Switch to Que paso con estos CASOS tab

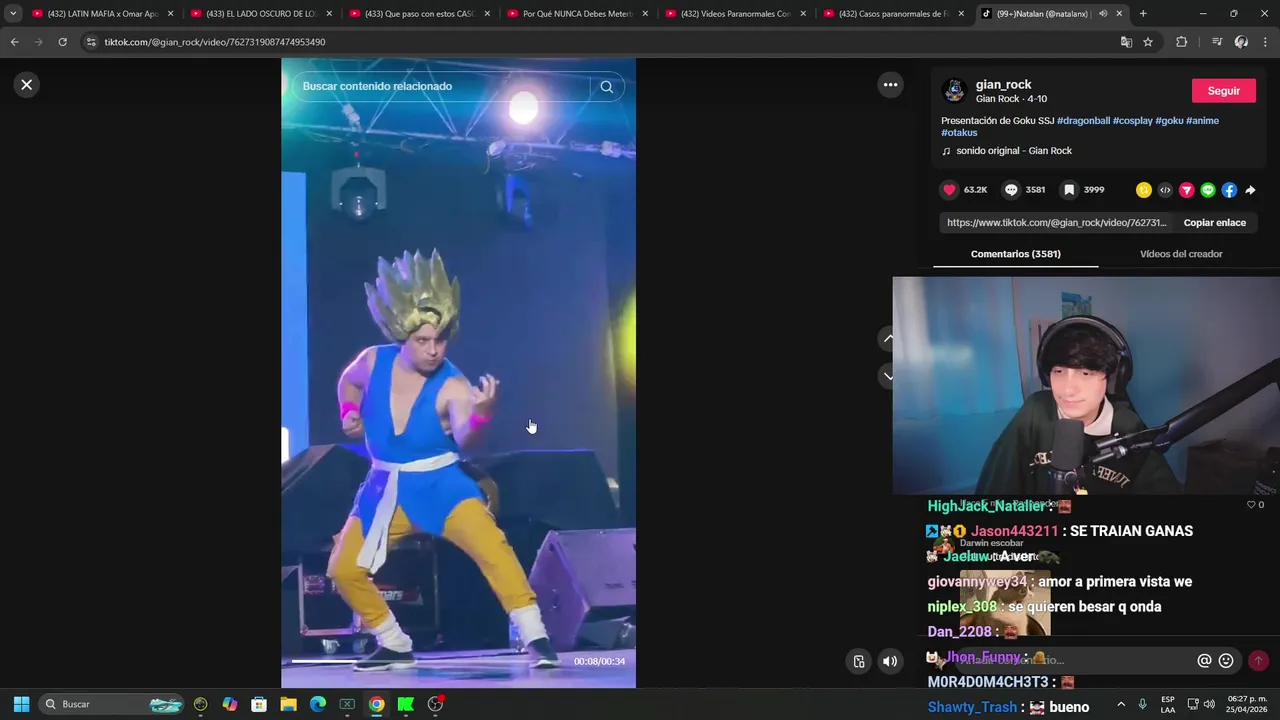click(x=420, y=14)
